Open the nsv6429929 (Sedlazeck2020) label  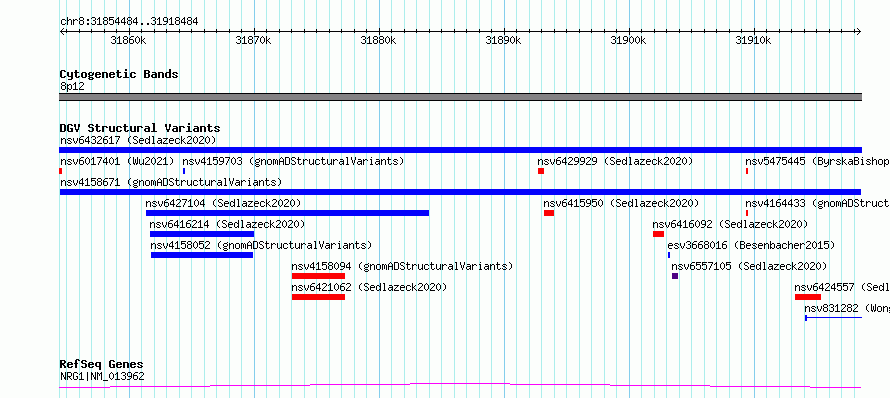[615, 161]
